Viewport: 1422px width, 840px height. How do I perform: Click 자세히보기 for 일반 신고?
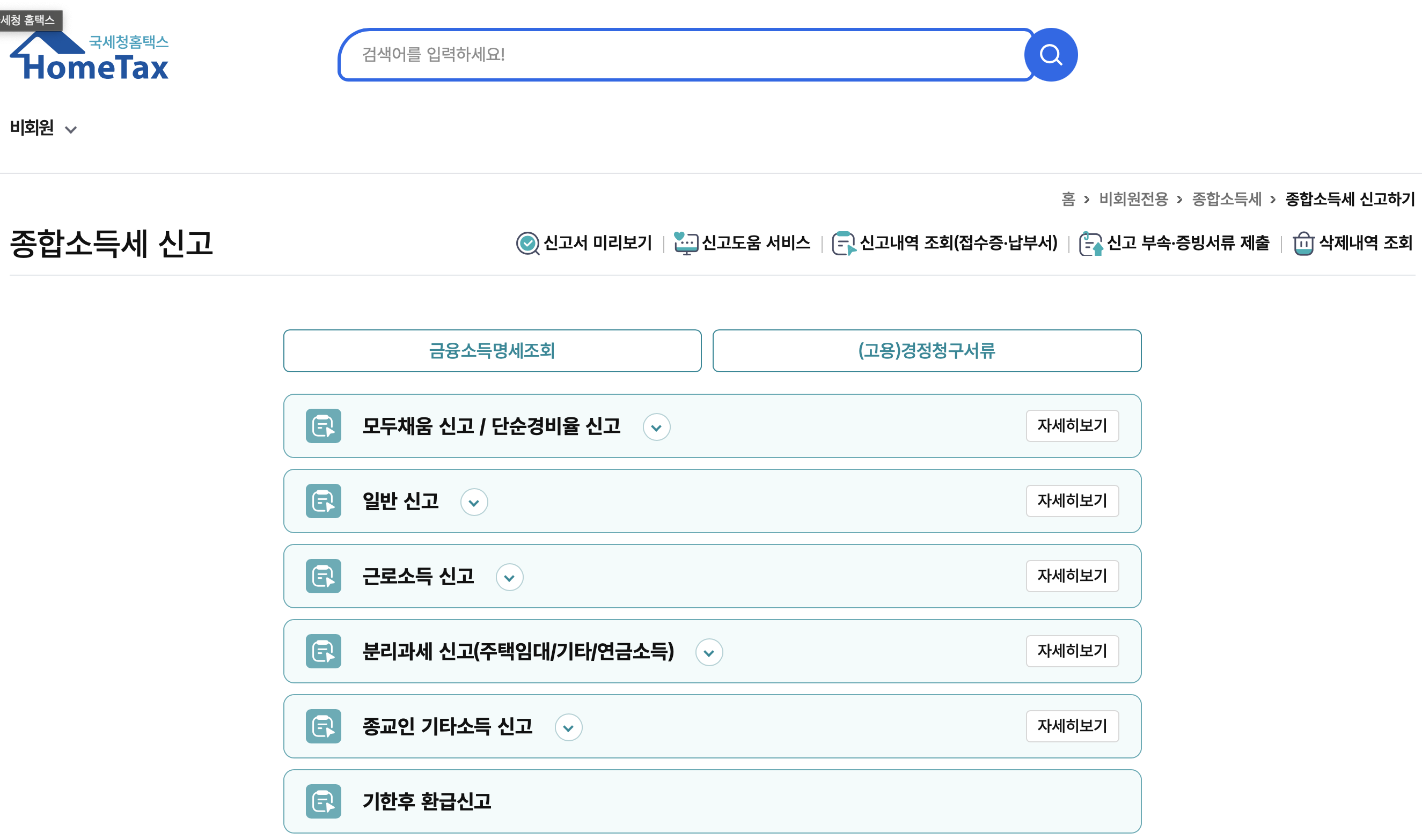pyautogui.click(x=1072, y=501)
